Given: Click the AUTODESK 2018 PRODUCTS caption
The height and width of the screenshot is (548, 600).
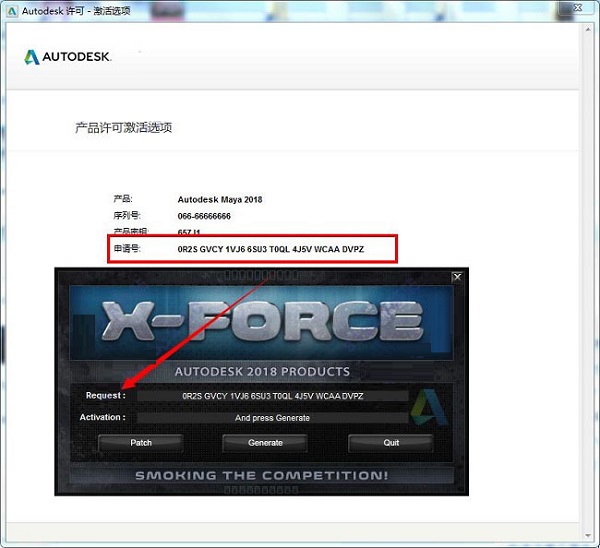Looking at the screenshot, I should coord(262,372).
